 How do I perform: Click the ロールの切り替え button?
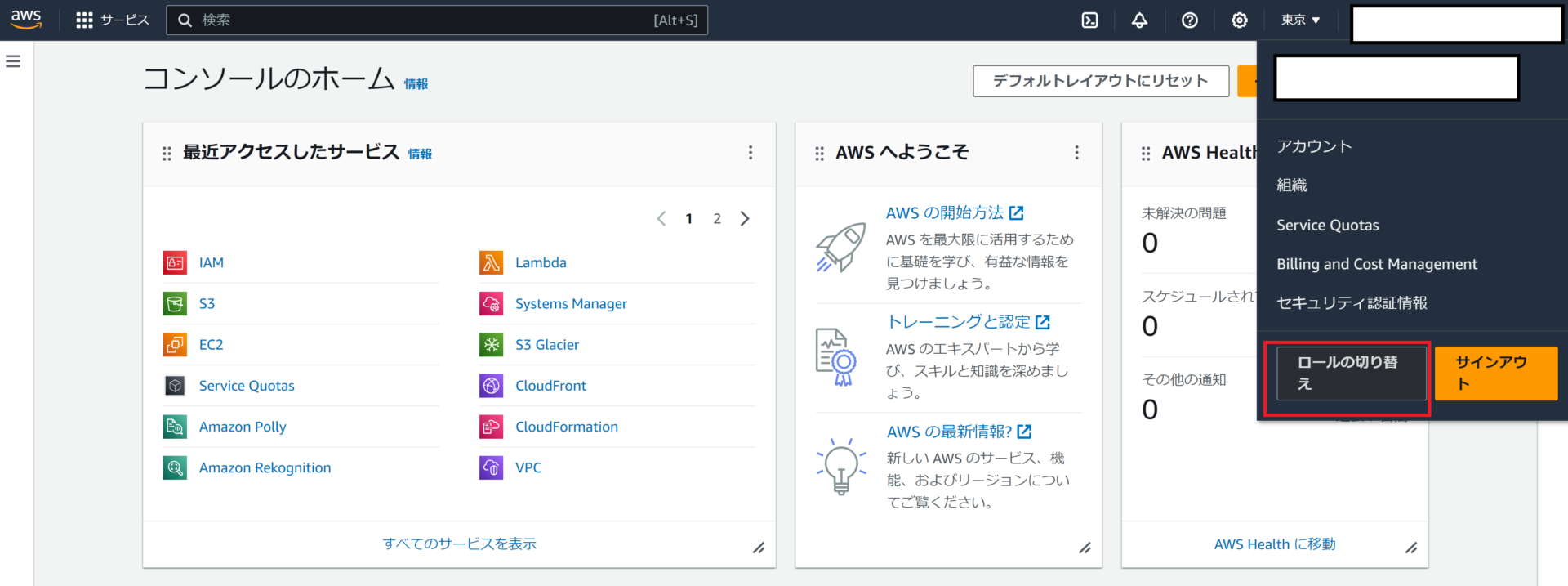tap(1352, 374)
